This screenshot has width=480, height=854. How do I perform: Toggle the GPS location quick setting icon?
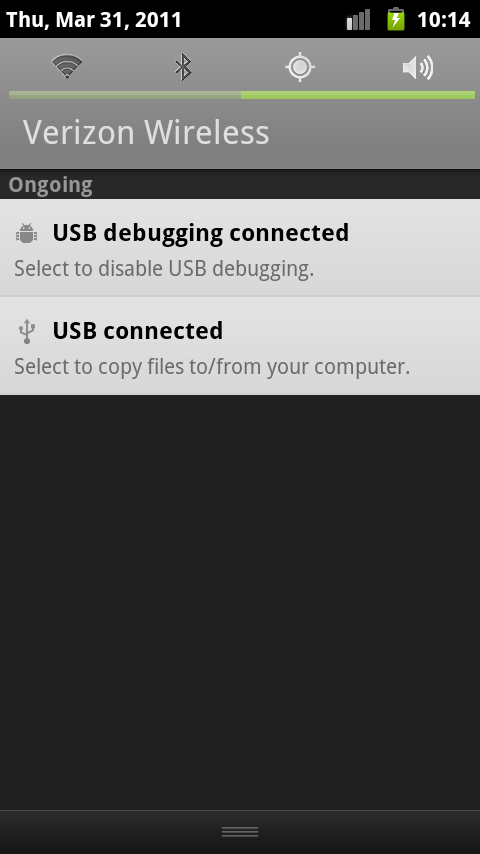pos(300,68)
